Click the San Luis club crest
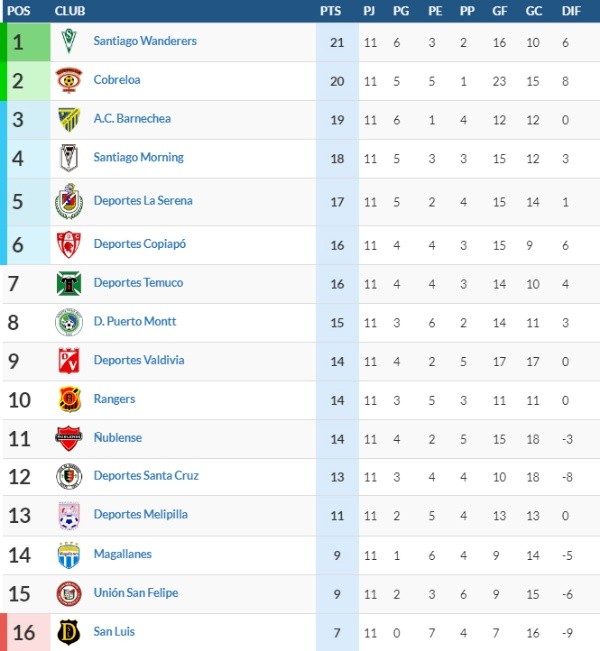 [x=68, y=632]
